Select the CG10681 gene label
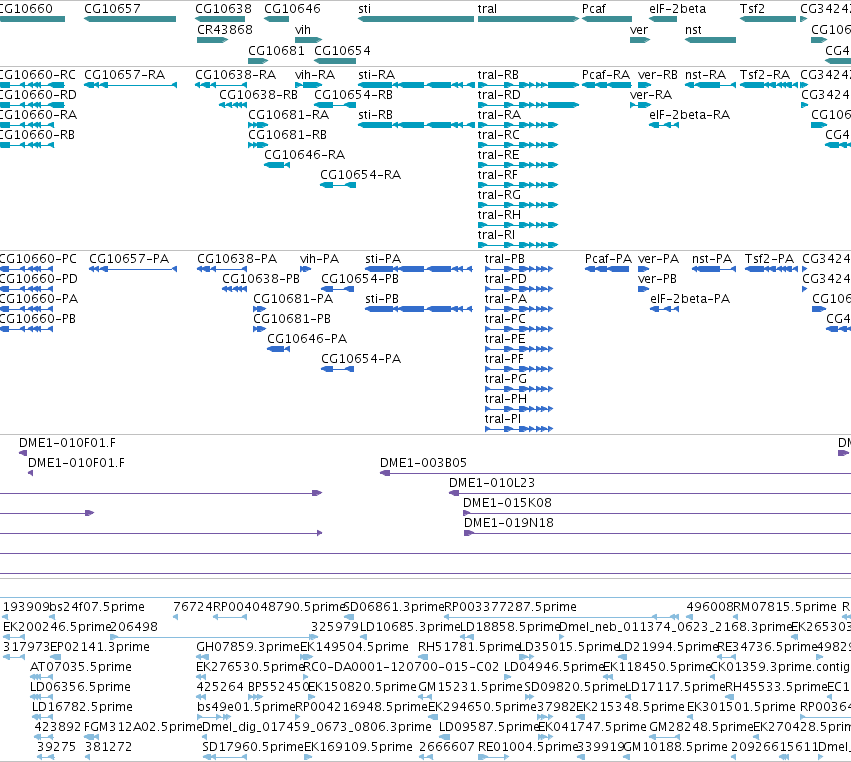 click(x=276, y=50)
